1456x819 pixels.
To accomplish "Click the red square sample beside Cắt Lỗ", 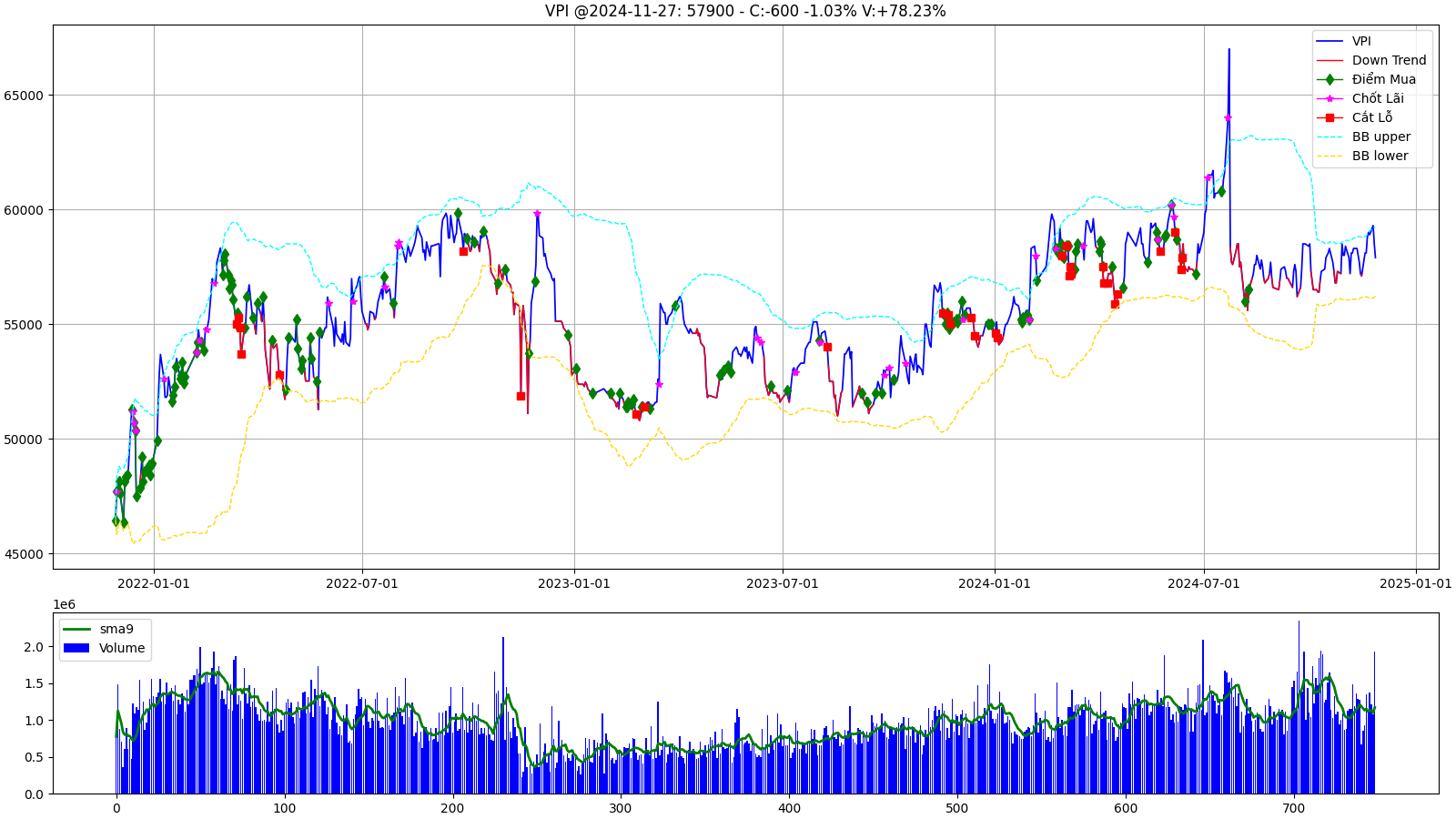I will click(x=1330, y=117).
